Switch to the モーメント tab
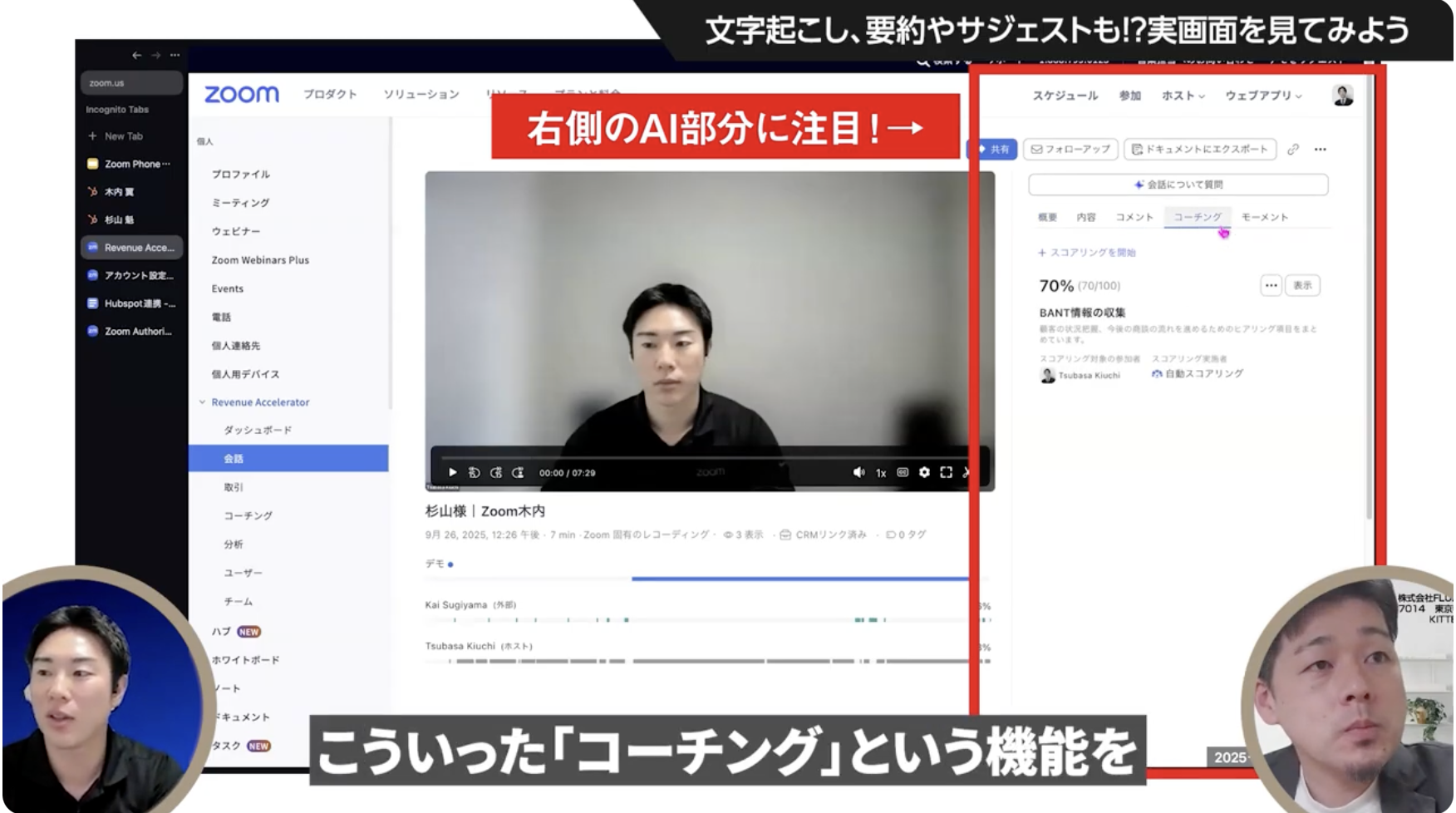The image size is (1456, 813). [x=1264, y=217]
